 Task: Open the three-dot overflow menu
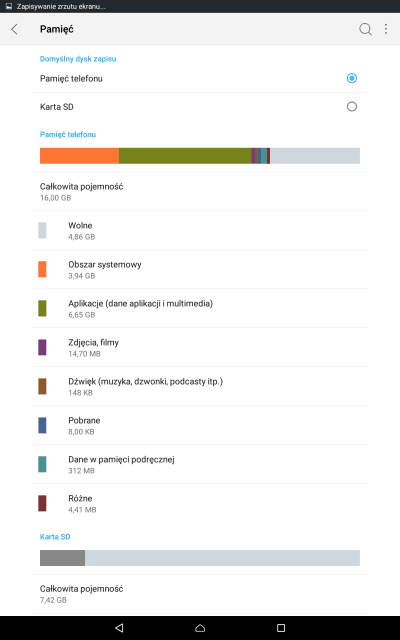point(386,29)
